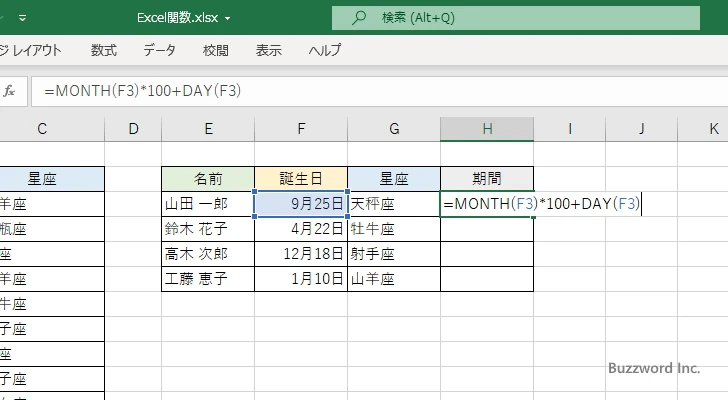
Task: Click the search magnifier icon
Action: [358, 18]
